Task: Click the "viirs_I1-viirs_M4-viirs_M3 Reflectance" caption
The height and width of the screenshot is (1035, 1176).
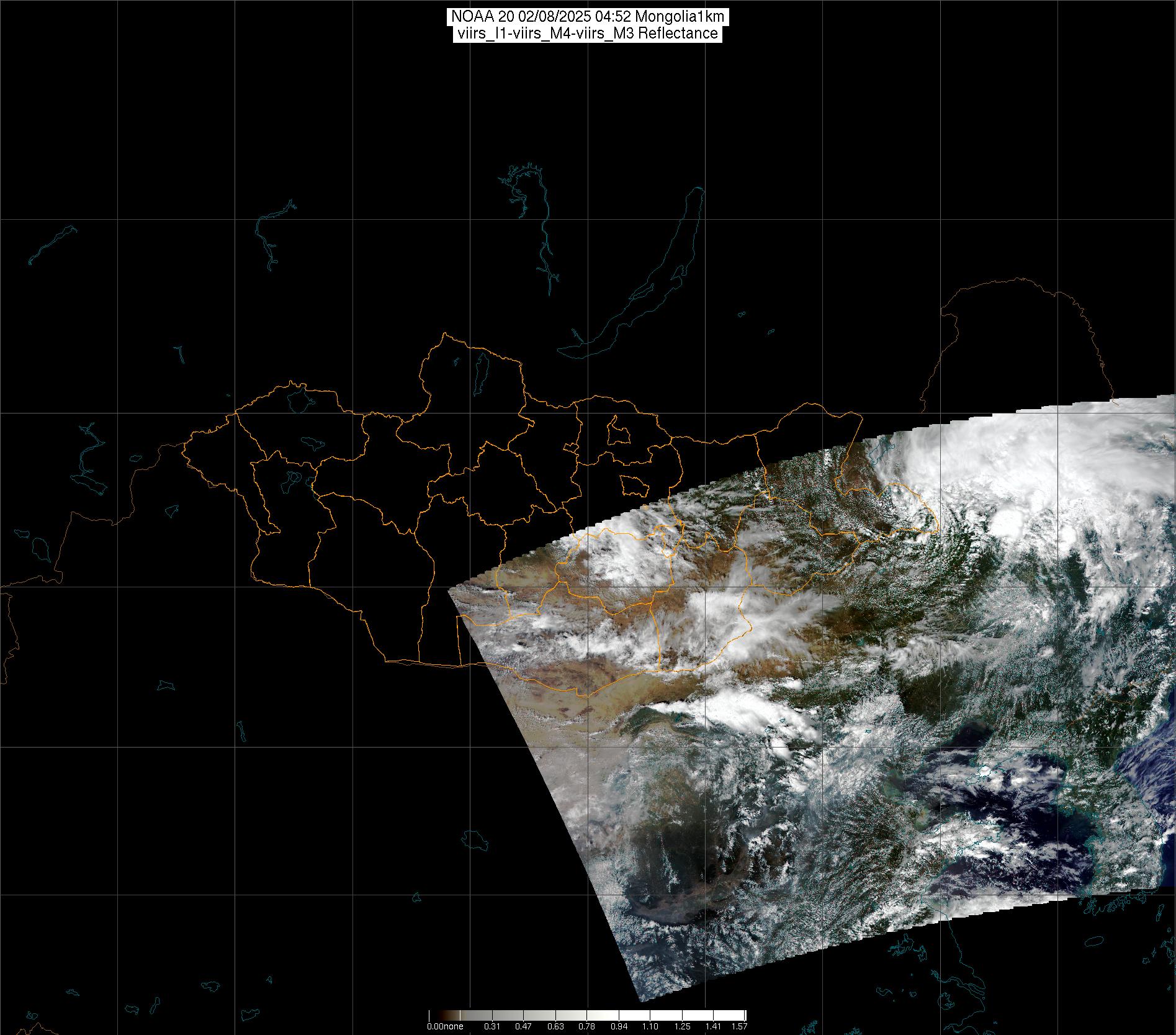Action: [x=588, y=34]
